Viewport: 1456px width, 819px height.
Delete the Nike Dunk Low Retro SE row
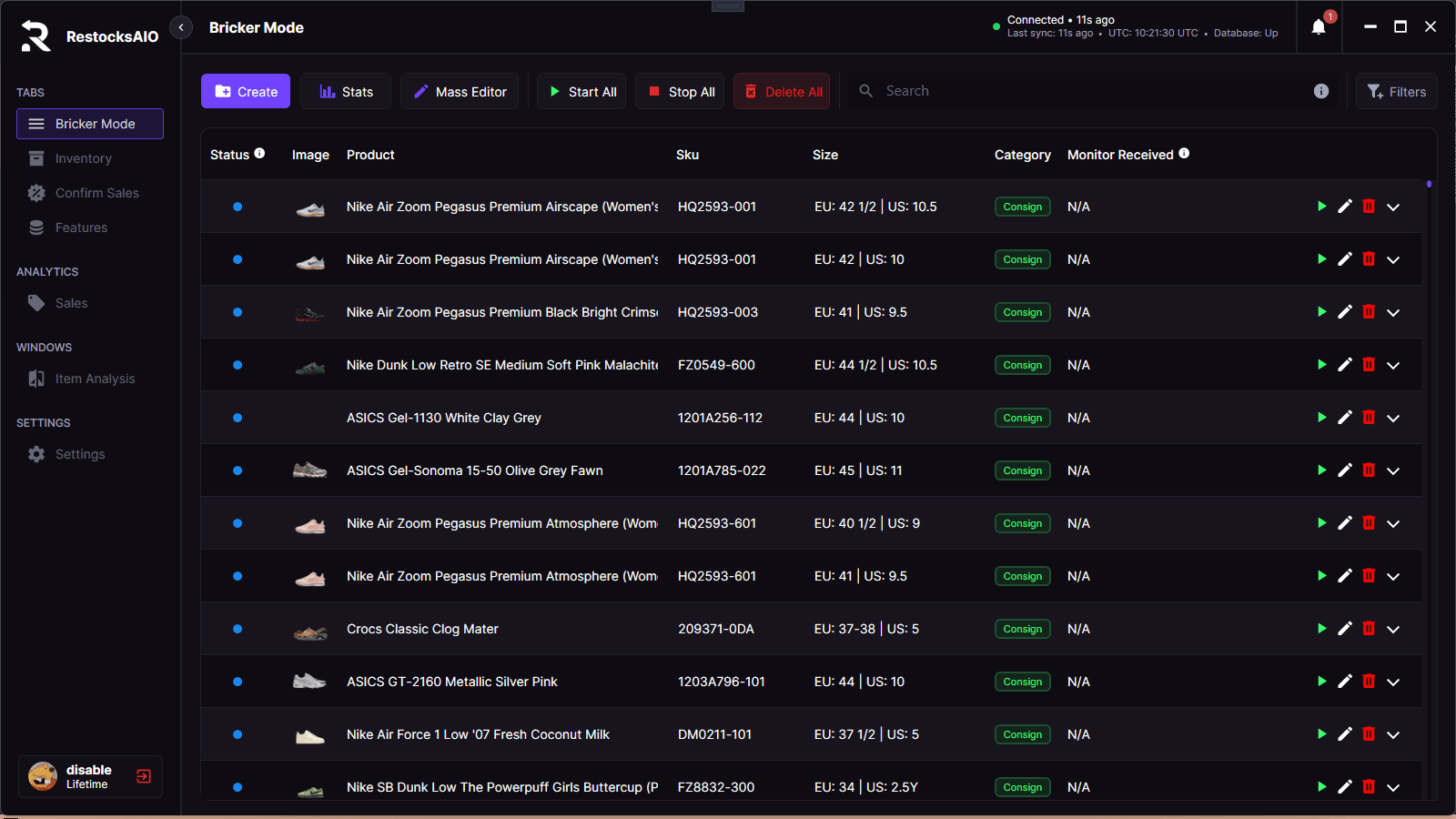[x=1369, y=365]
